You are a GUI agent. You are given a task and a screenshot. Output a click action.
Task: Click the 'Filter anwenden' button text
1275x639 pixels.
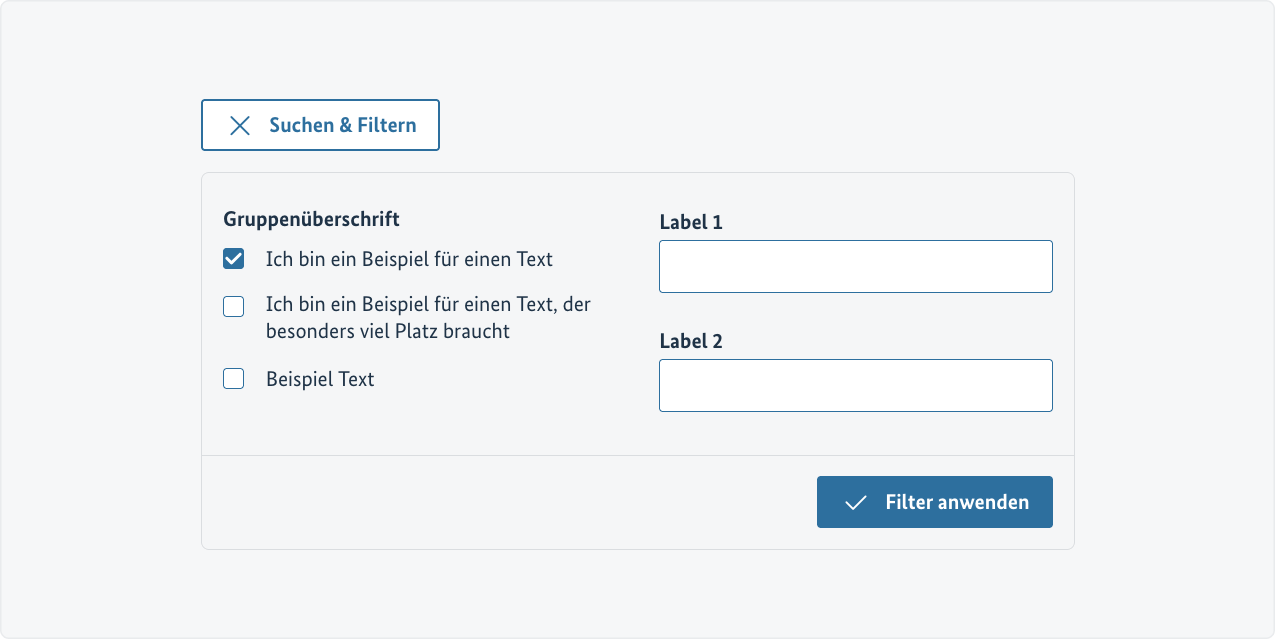point(957,502)
